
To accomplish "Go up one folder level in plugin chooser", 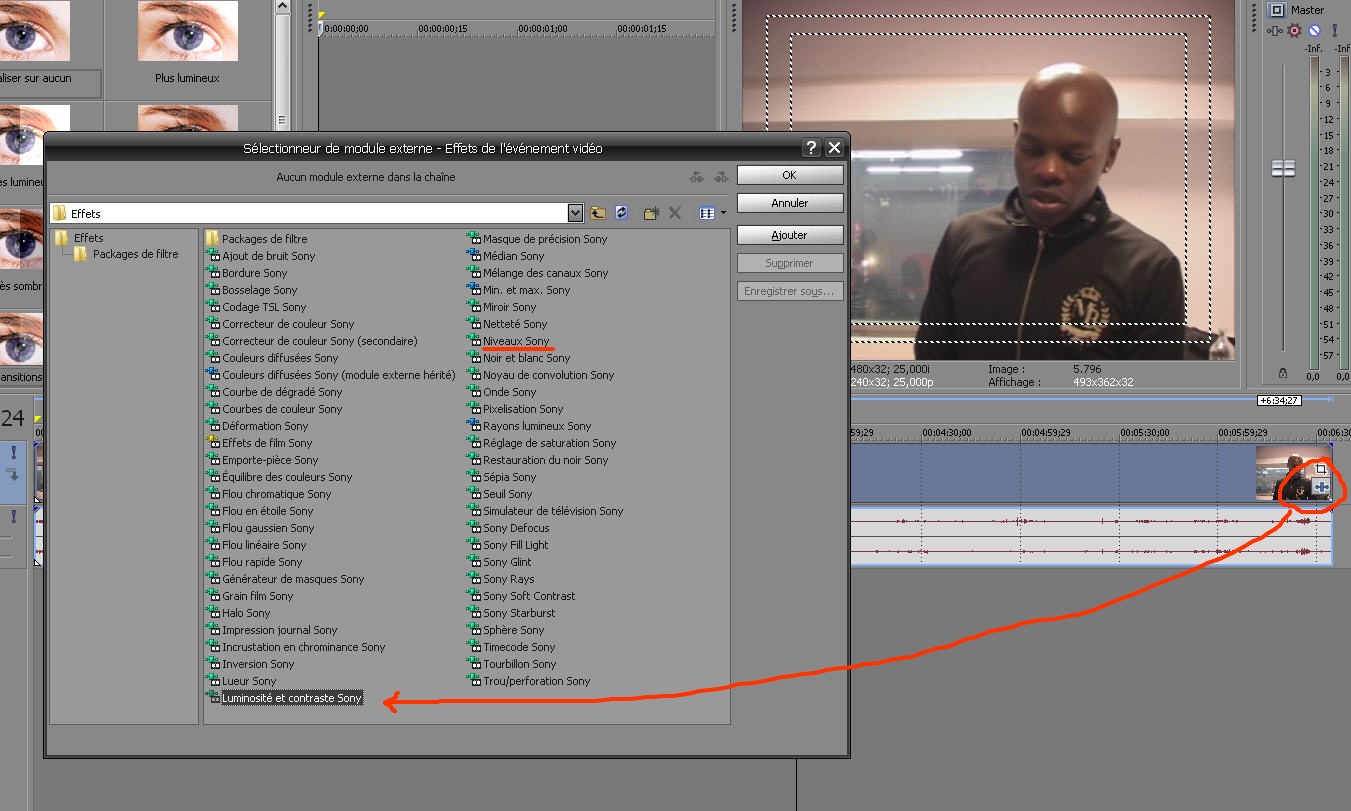I will pyautogui.click(x=598, y=213).
